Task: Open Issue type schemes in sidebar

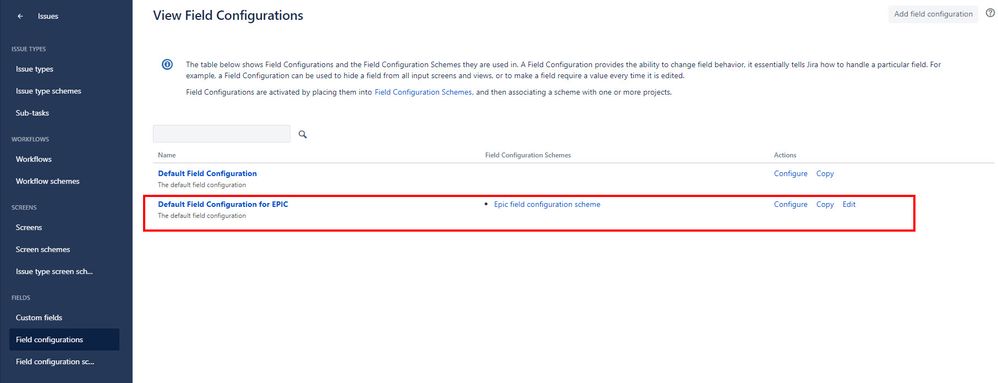Action: coord(48,91)
